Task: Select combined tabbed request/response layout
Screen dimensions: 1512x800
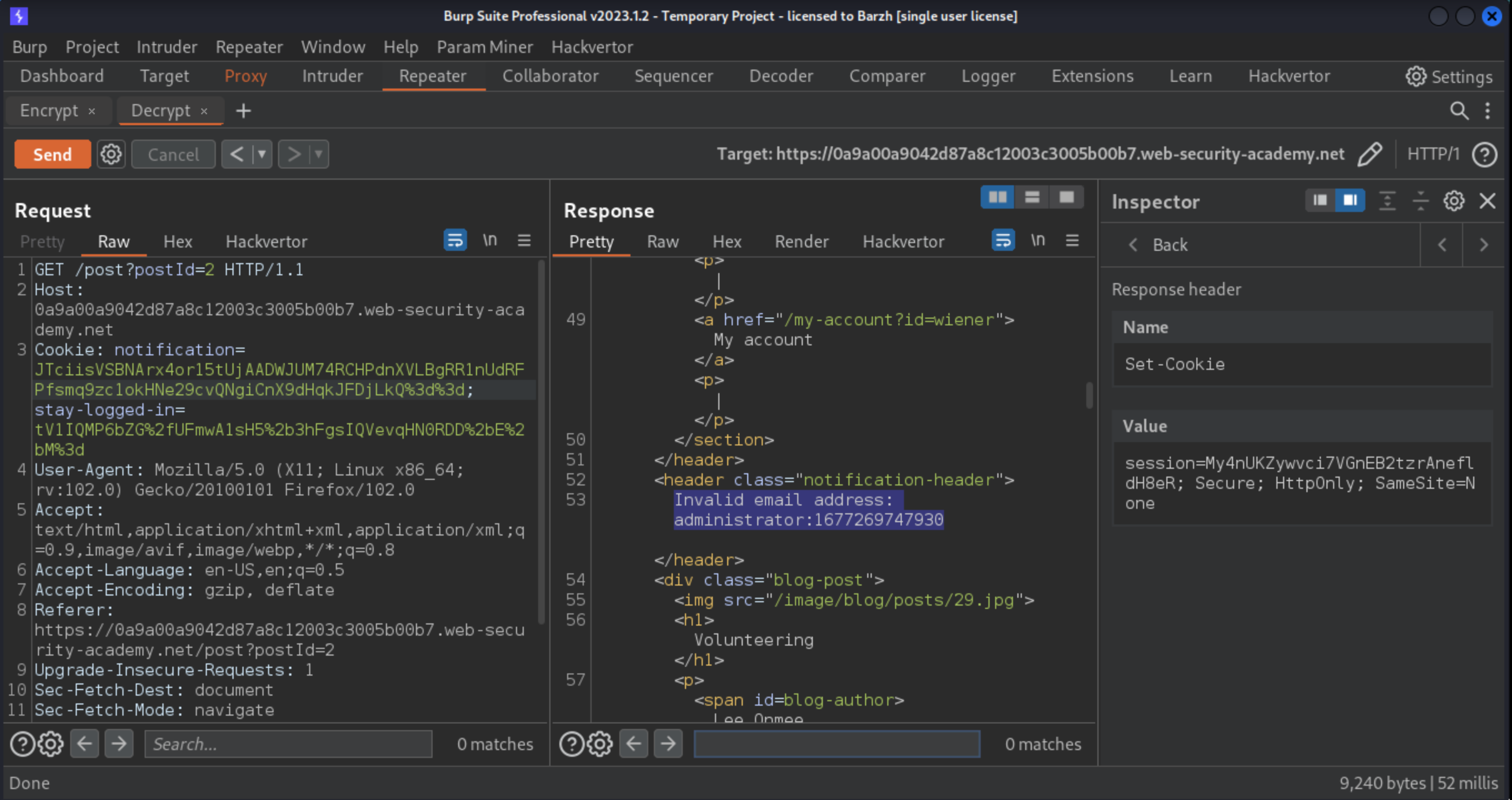Action: [x=1066, y=197]
